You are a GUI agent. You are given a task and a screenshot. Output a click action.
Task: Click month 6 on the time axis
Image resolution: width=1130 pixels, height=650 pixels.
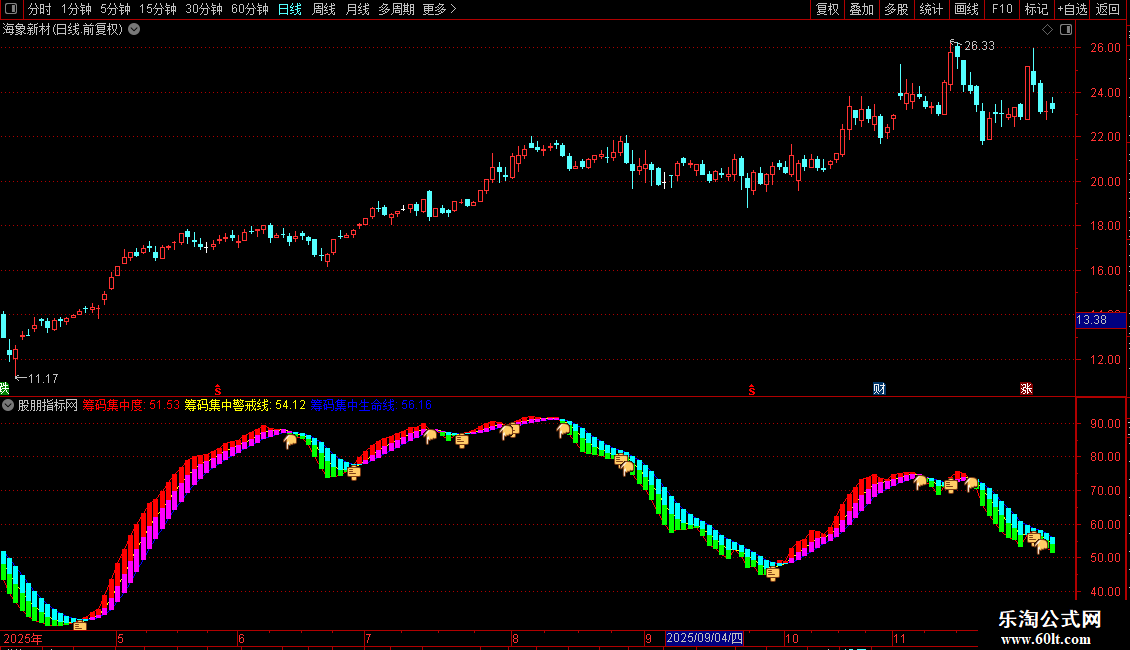tap(241, 638)
